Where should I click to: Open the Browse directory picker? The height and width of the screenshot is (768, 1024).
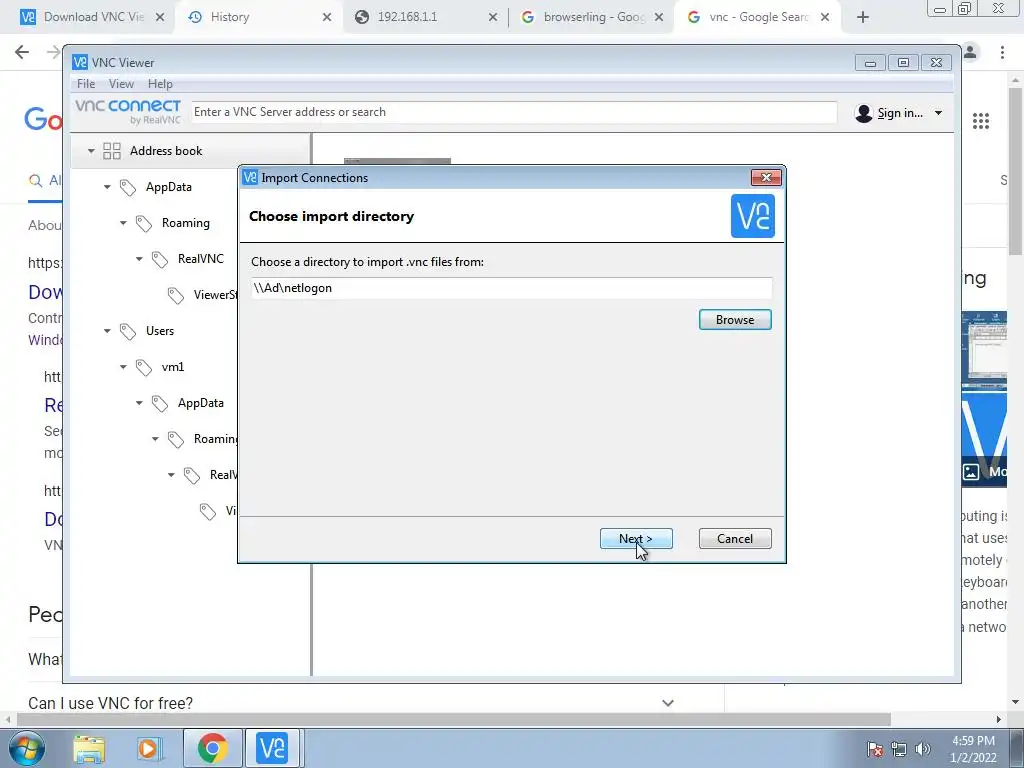click(x=735, y=319)
